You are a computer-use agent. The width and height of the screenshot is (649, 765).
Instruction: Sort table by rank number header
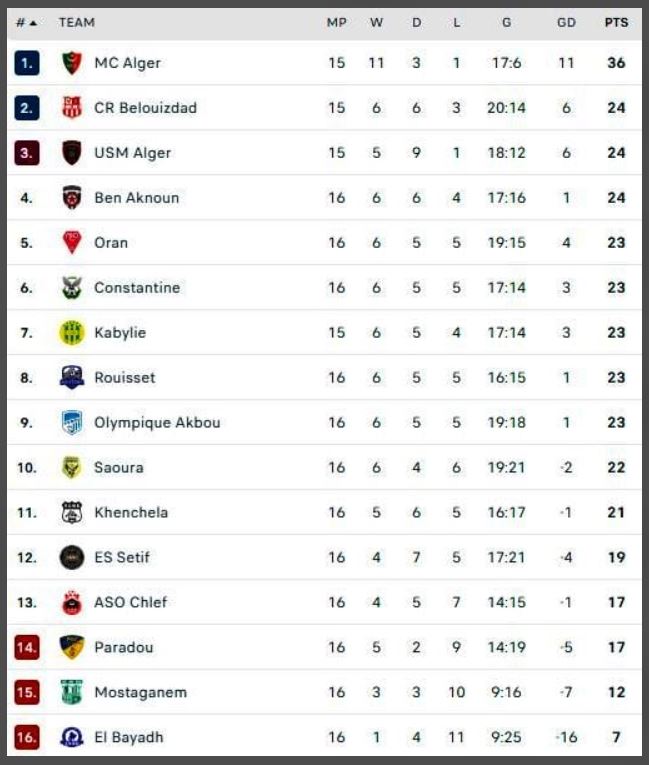[x=27, y=22]
